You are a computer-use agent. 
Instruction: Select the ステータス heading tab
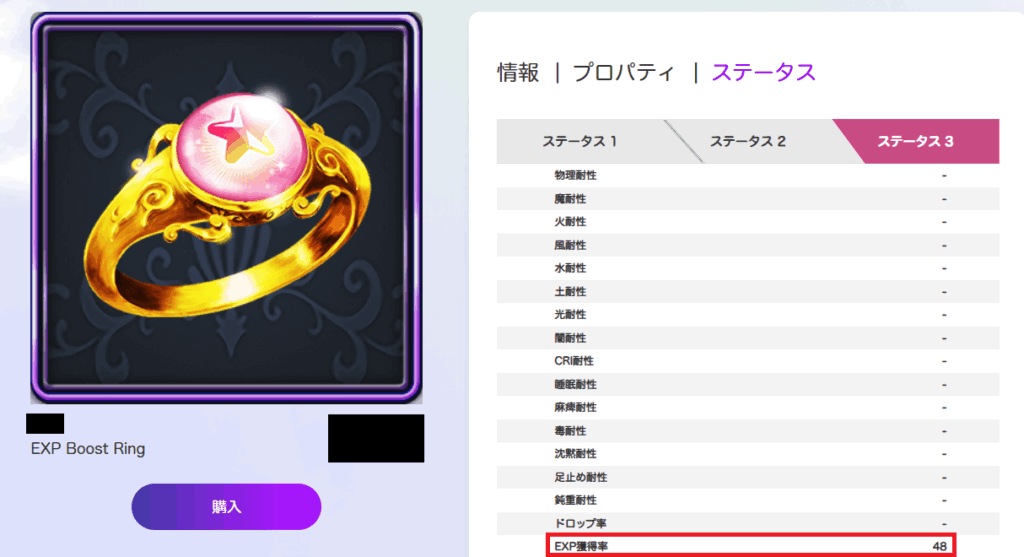(763, 72)
